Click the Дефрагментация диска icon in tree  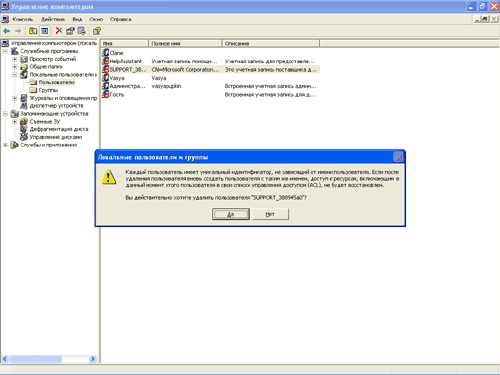[x=24, y=129]
